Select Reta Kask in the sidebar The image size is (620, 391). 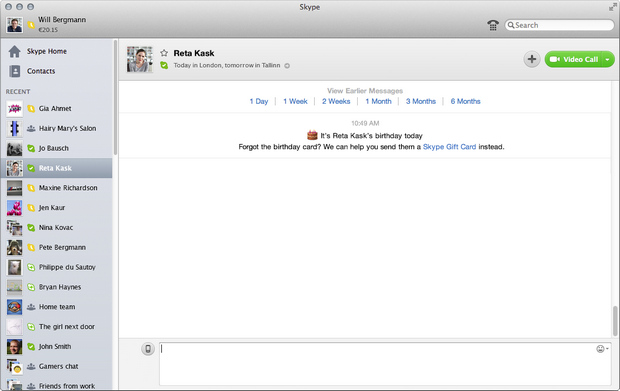tap(56, 168)
